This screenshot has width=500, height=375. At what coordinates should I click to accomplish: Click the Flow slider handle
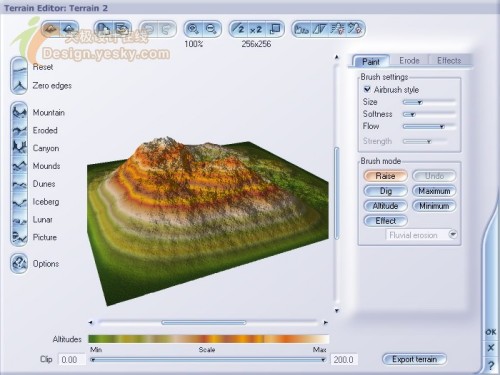pyautogui.click(x=442, y=127)
